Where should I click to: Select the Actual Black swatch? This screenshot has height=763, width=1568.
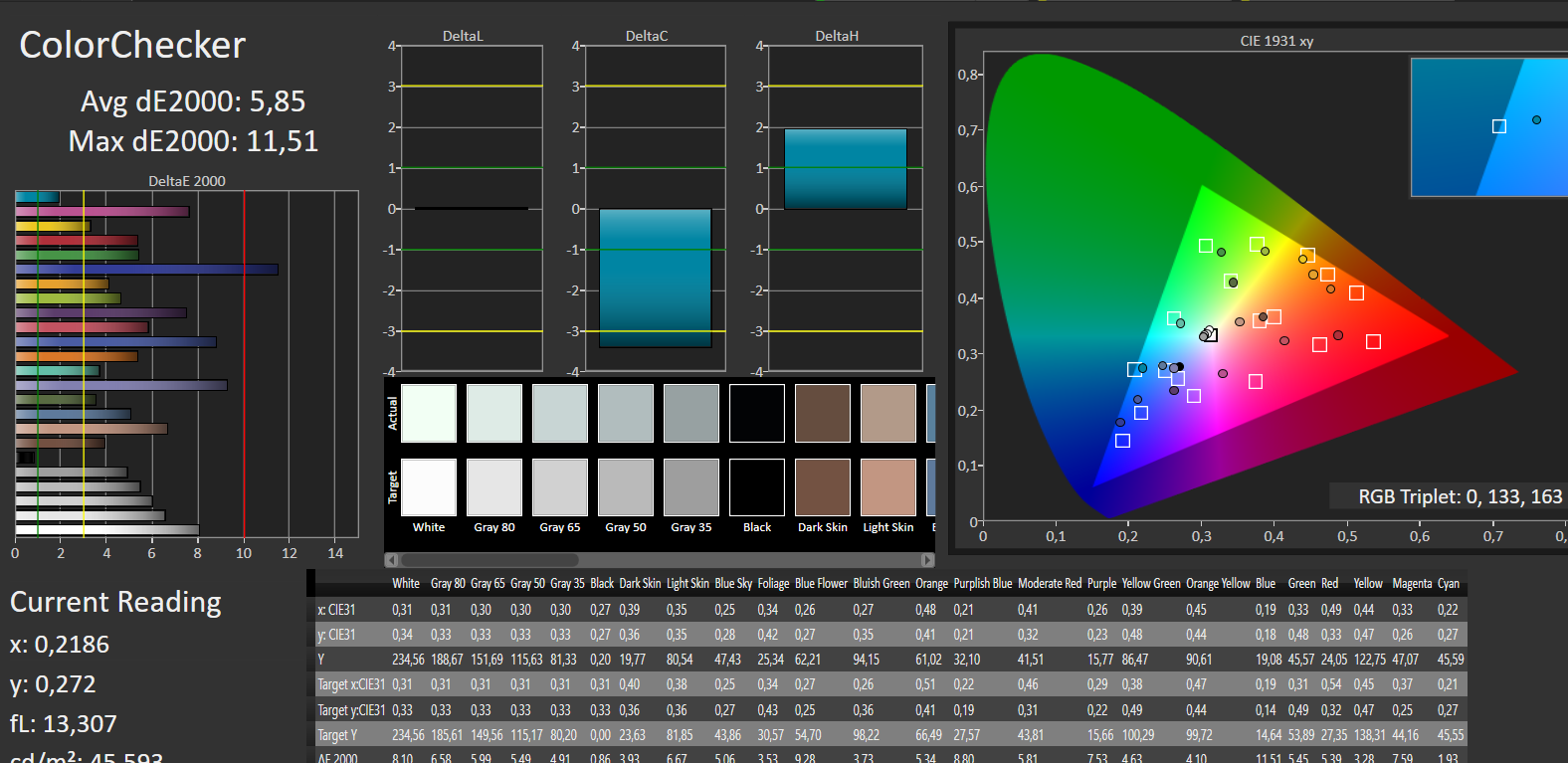(x=757, y=413)
